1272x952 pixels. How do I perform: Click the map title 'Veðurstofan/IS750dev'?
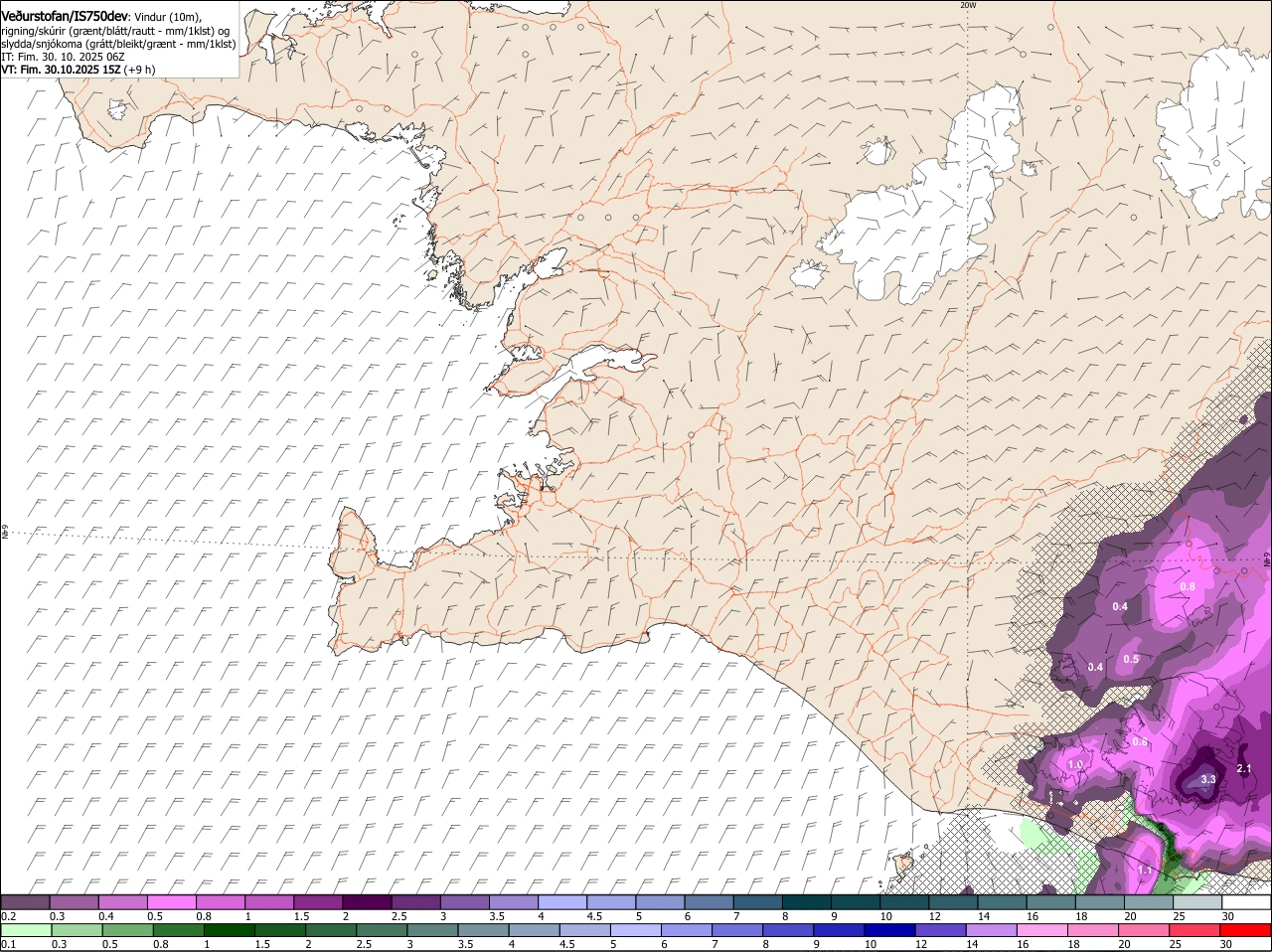tap(65, 17)
